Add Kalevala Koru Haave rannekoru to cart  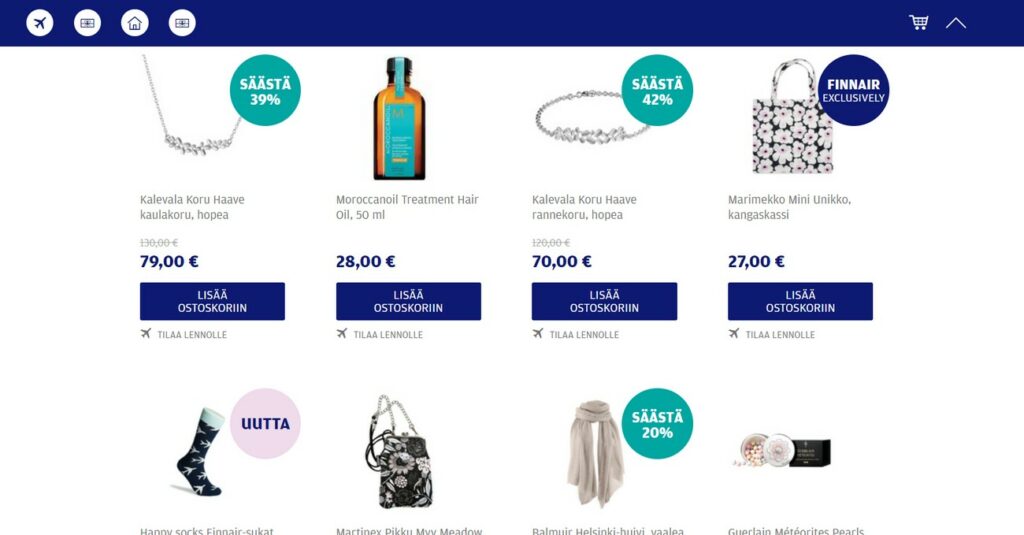604,301
